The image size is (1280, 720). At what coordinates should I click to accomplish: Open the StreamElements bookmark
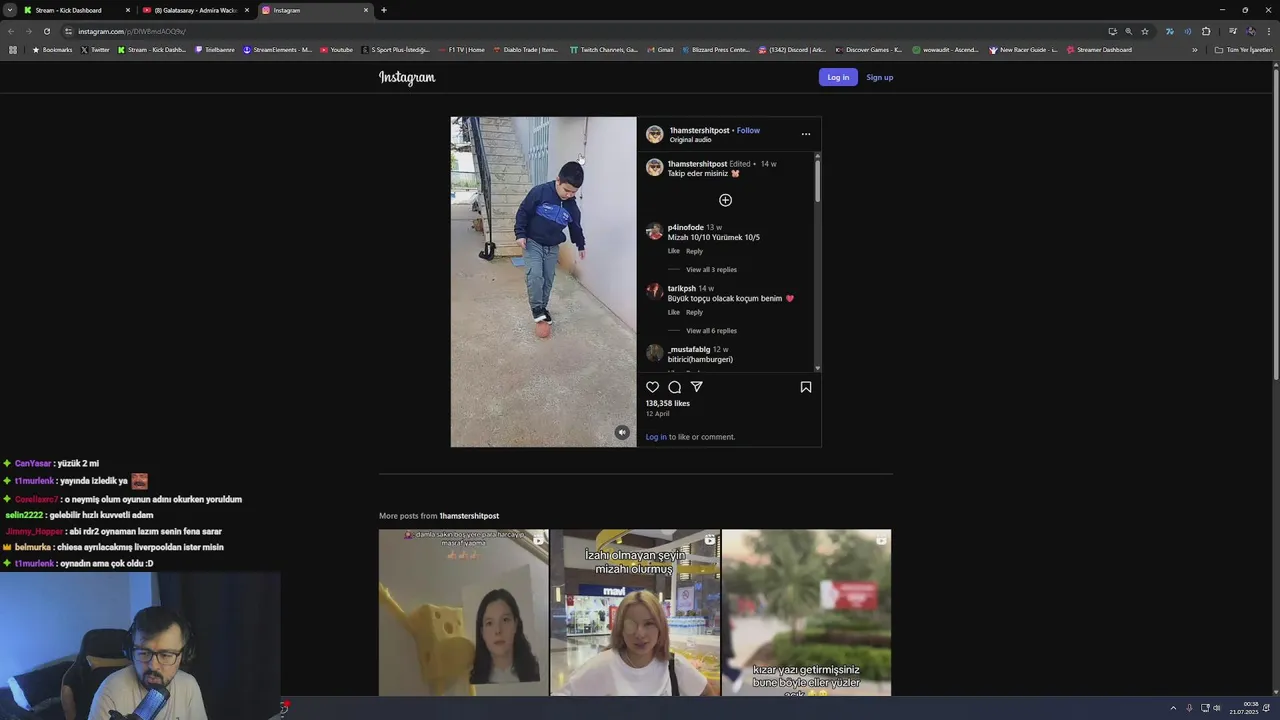click(278, 50)
